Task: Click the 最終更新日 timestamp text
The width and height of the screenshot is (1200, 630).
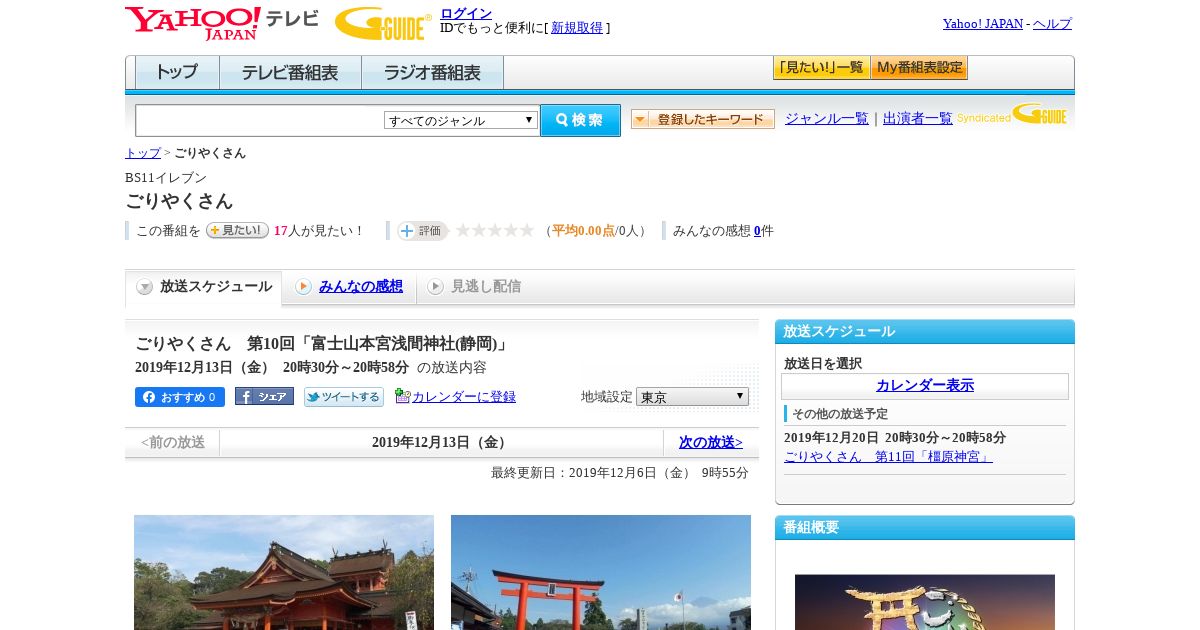Action: click(620, 473)
